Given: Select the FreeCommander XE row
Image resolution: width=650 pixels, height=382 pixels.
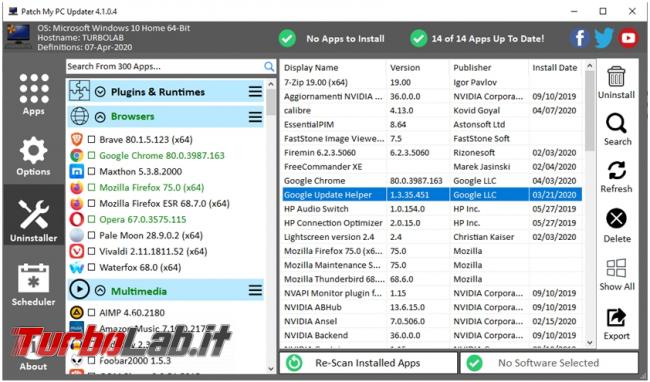Looking at the screenshot, I should click(x=432, y=167).
